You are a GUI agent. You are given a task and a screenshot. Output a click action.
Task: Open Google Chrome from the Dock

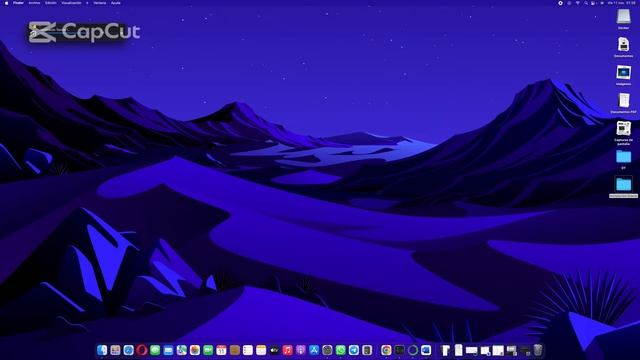pos(386,350)
